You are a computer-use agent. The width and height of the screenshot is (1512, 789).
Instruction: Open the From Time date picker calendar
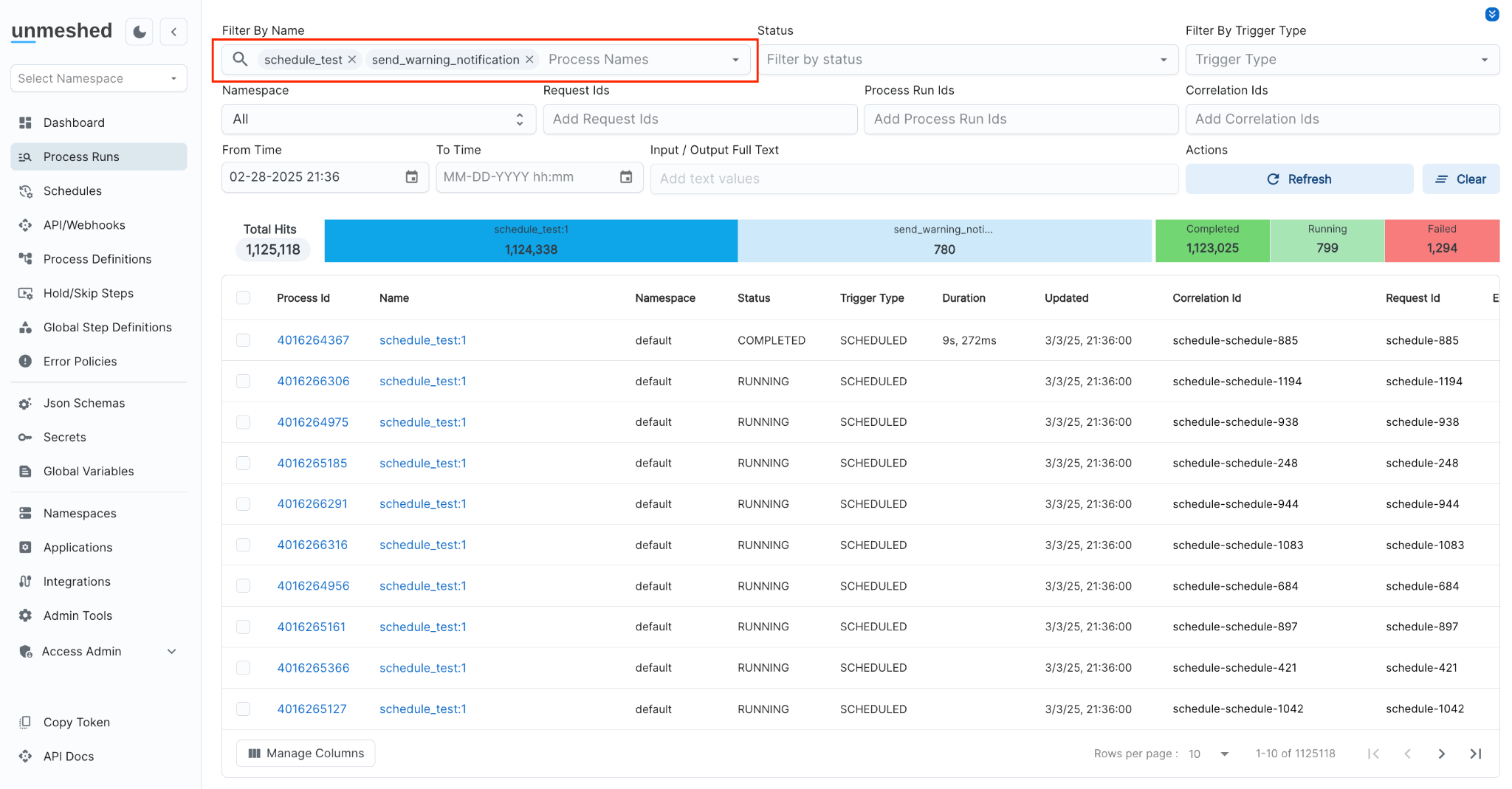tap(411, 177)
